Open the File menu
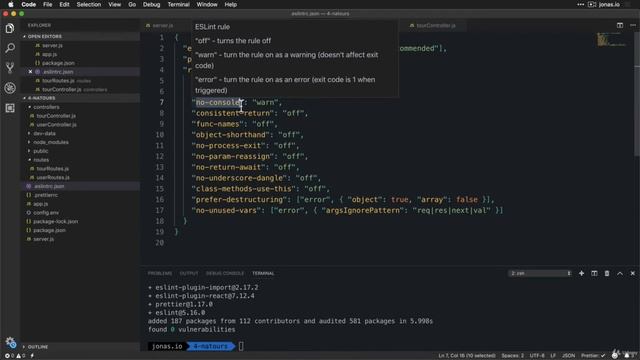Viewport: 640px width, 360px height. coord(48,4)
